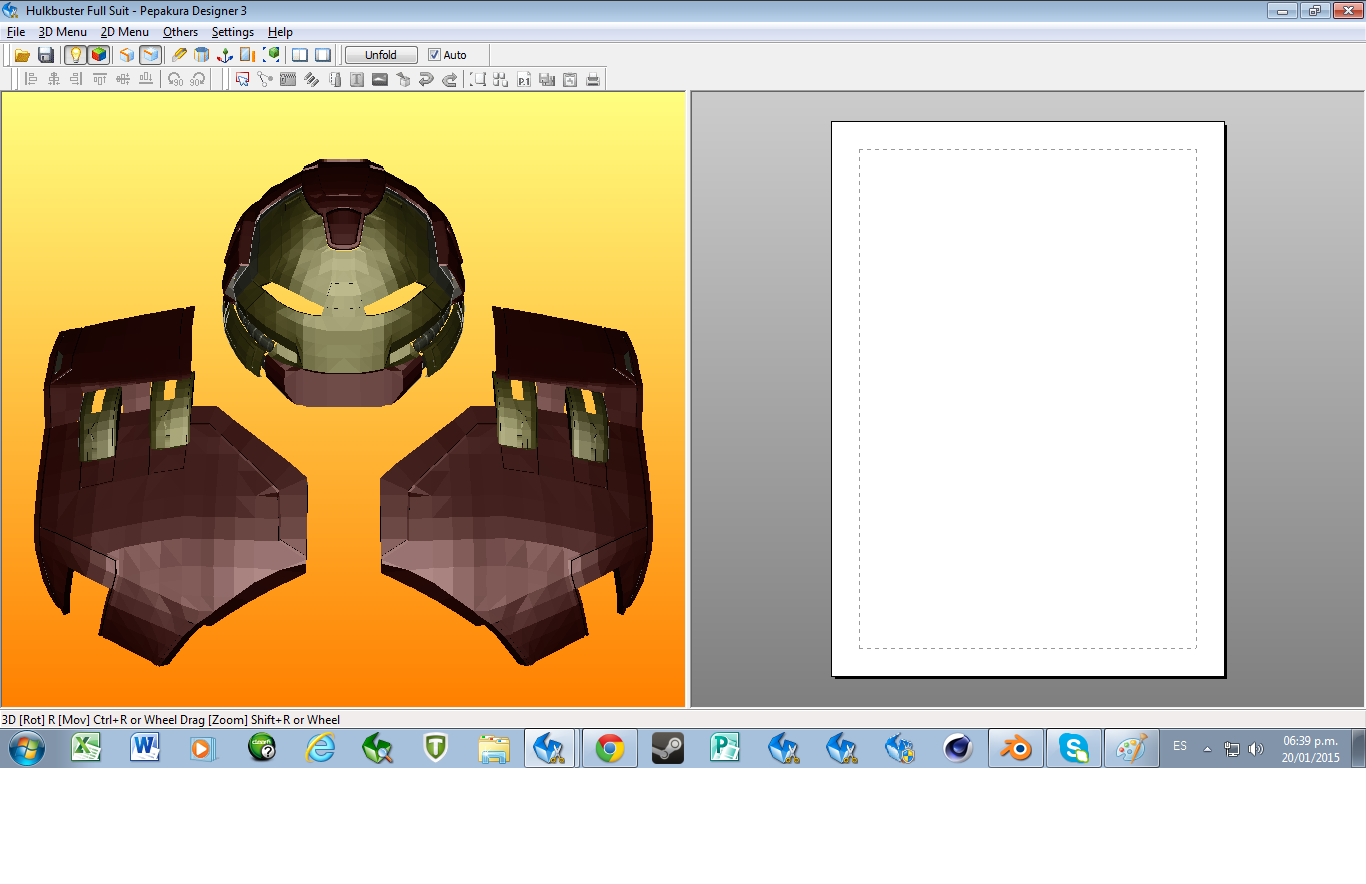This screenshot has height=884, width=1366.
Task: Toggle the colored cube texture button
Action: coord(98,55)
